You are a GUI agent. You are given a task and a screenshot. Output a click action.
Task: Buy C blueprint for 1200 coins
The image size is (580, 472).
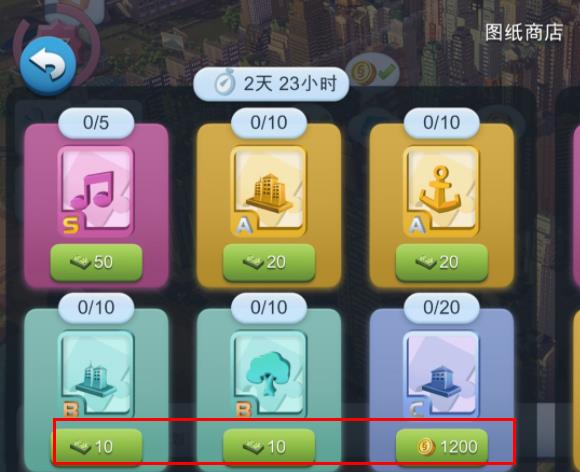pos(442,446)
